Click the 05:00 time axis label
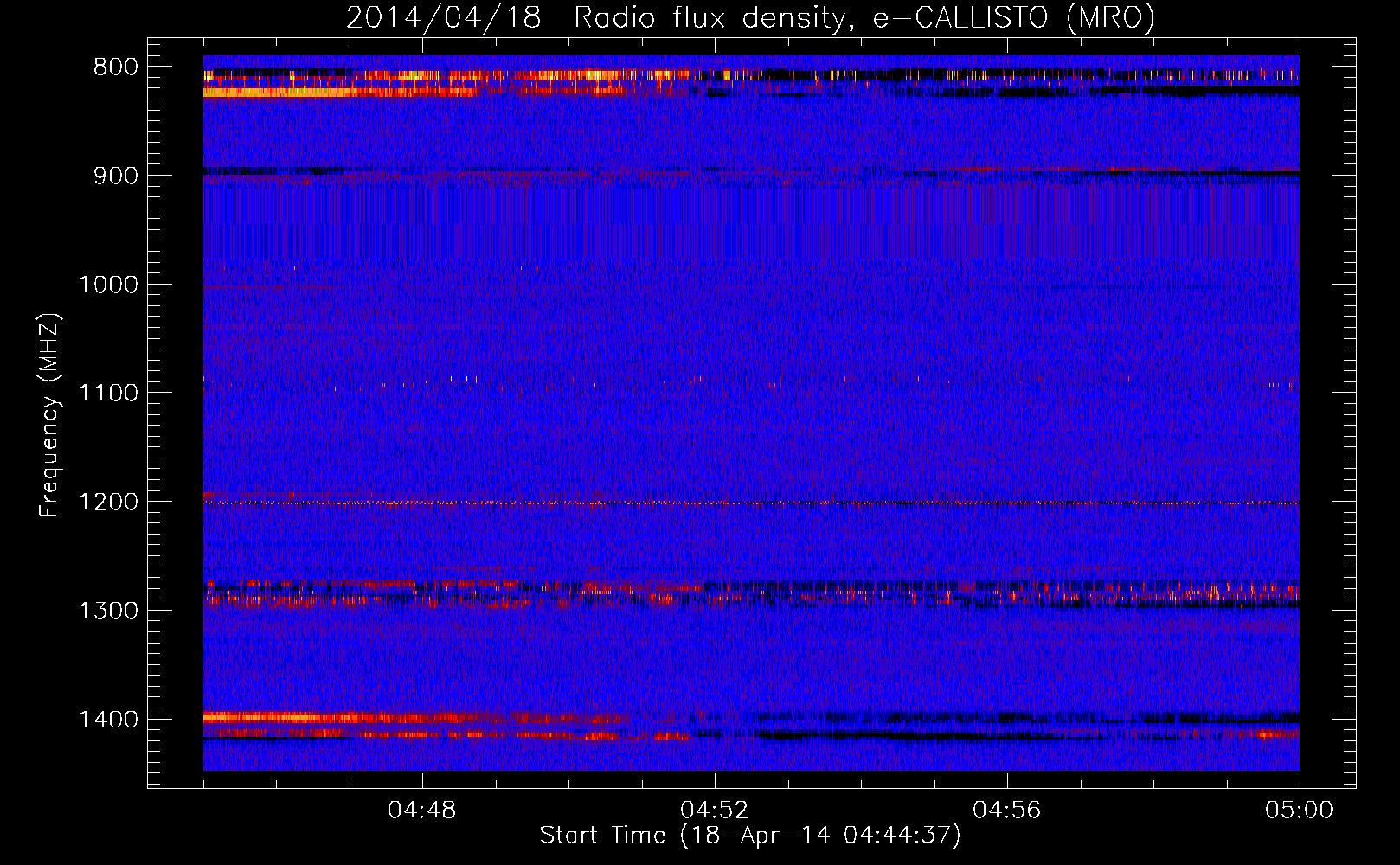This screenshot has width=1400, height=865. pyautogui.click(x=1300, y=811)
